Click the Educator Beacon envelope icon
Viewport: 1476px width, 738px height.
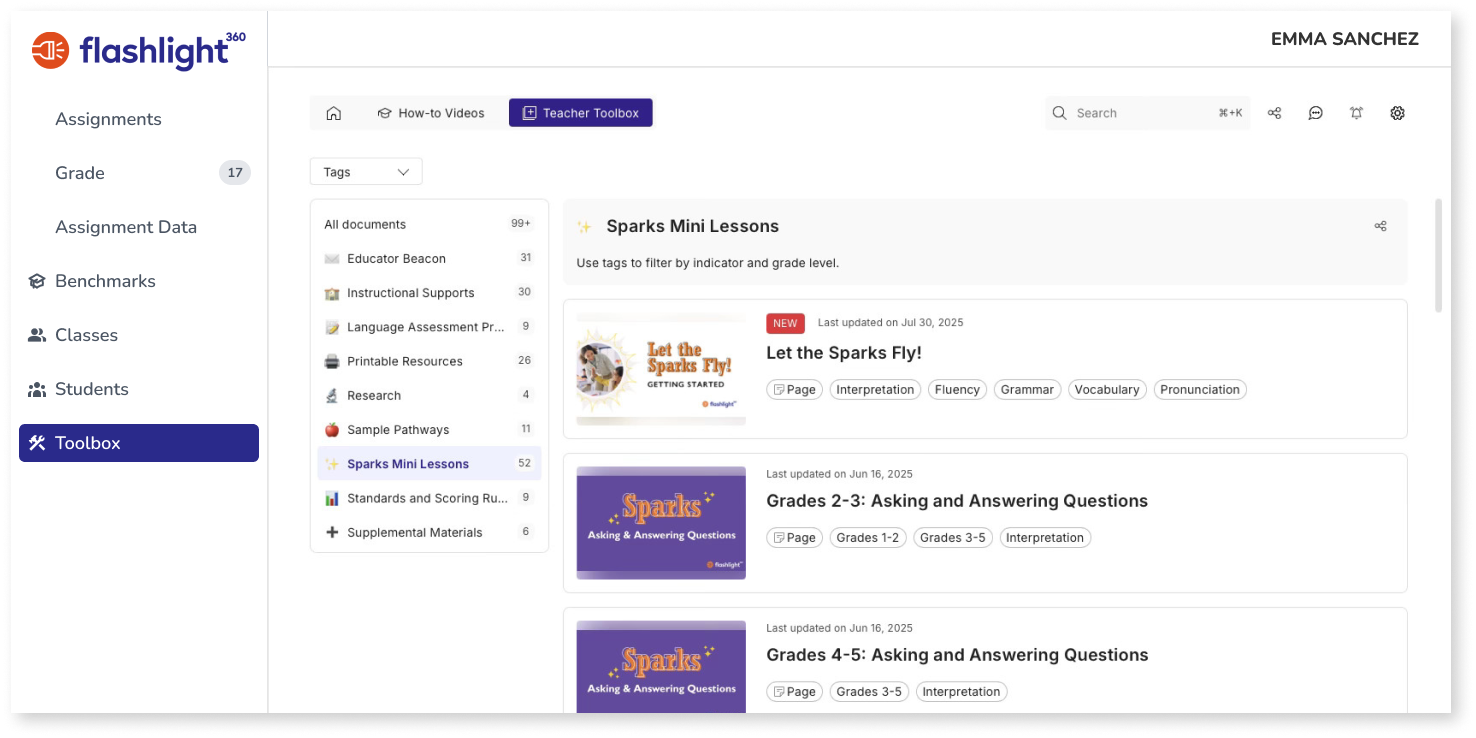(332, 259)
